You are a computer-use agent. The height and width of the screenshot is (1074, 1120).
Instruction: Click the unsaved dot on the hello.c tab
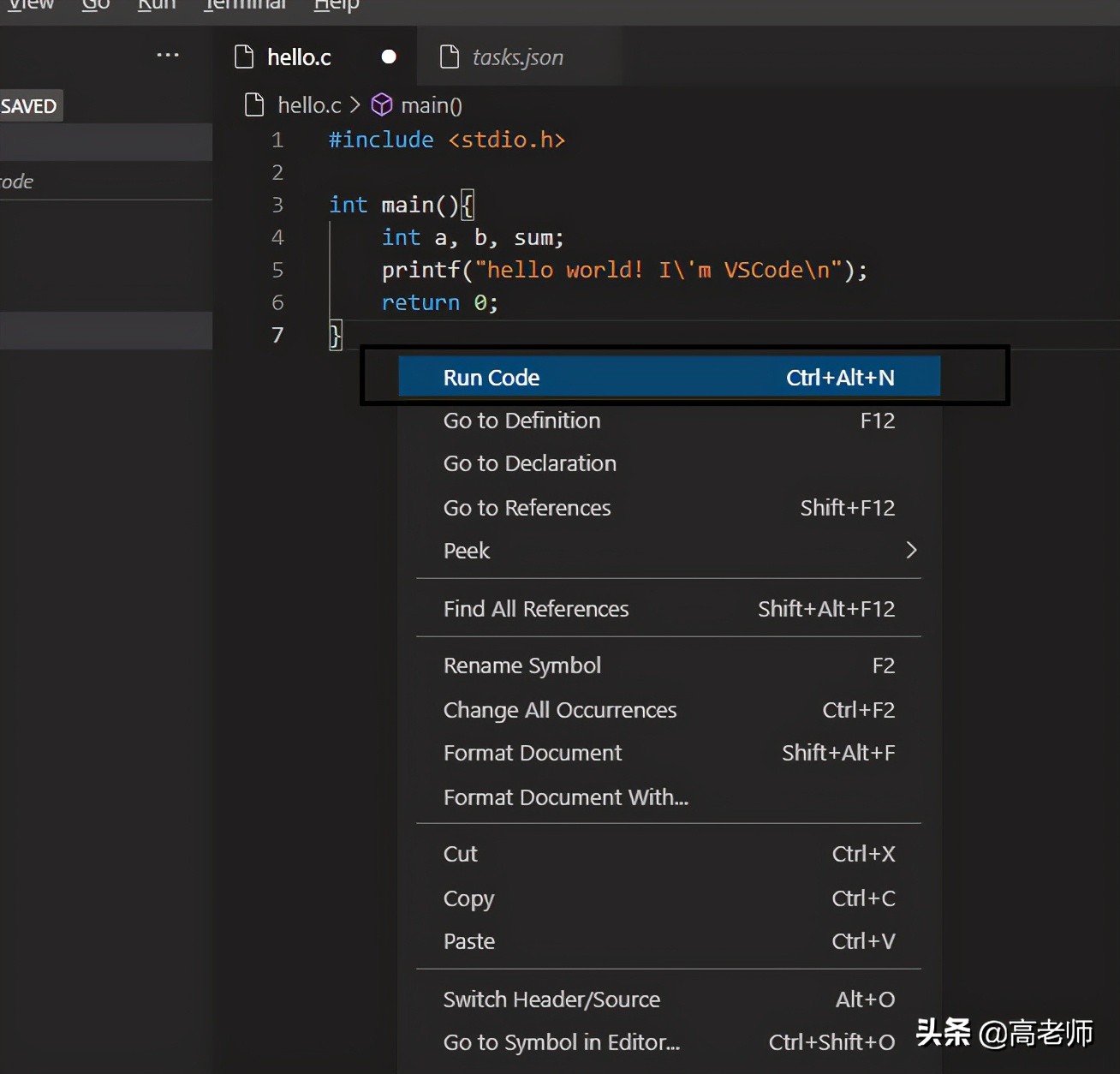pos(389,57)
